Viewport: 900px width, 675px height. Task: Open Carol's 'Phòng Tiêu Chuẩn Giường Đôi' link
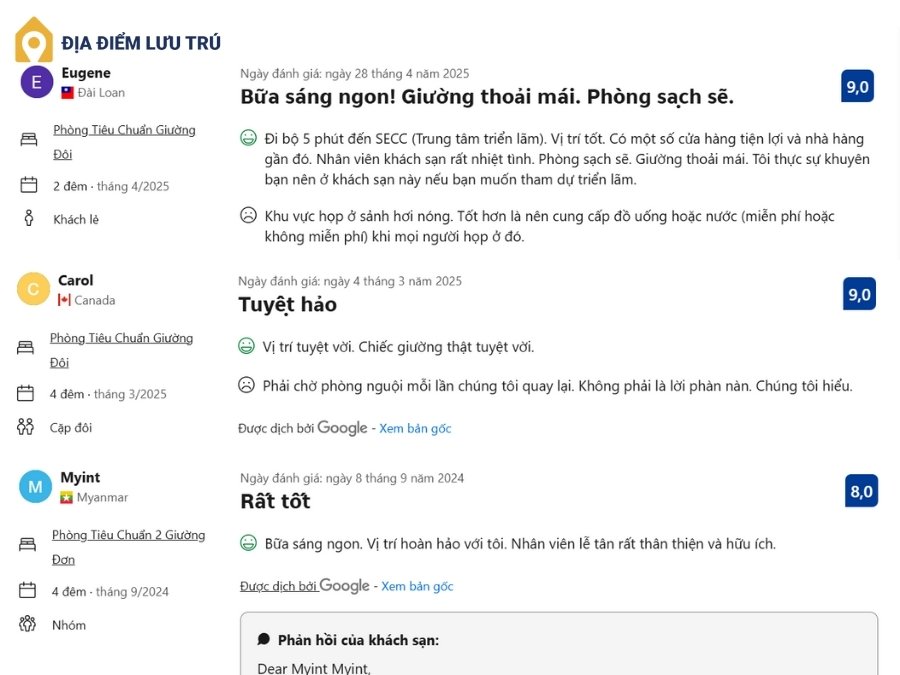(121, 338)
